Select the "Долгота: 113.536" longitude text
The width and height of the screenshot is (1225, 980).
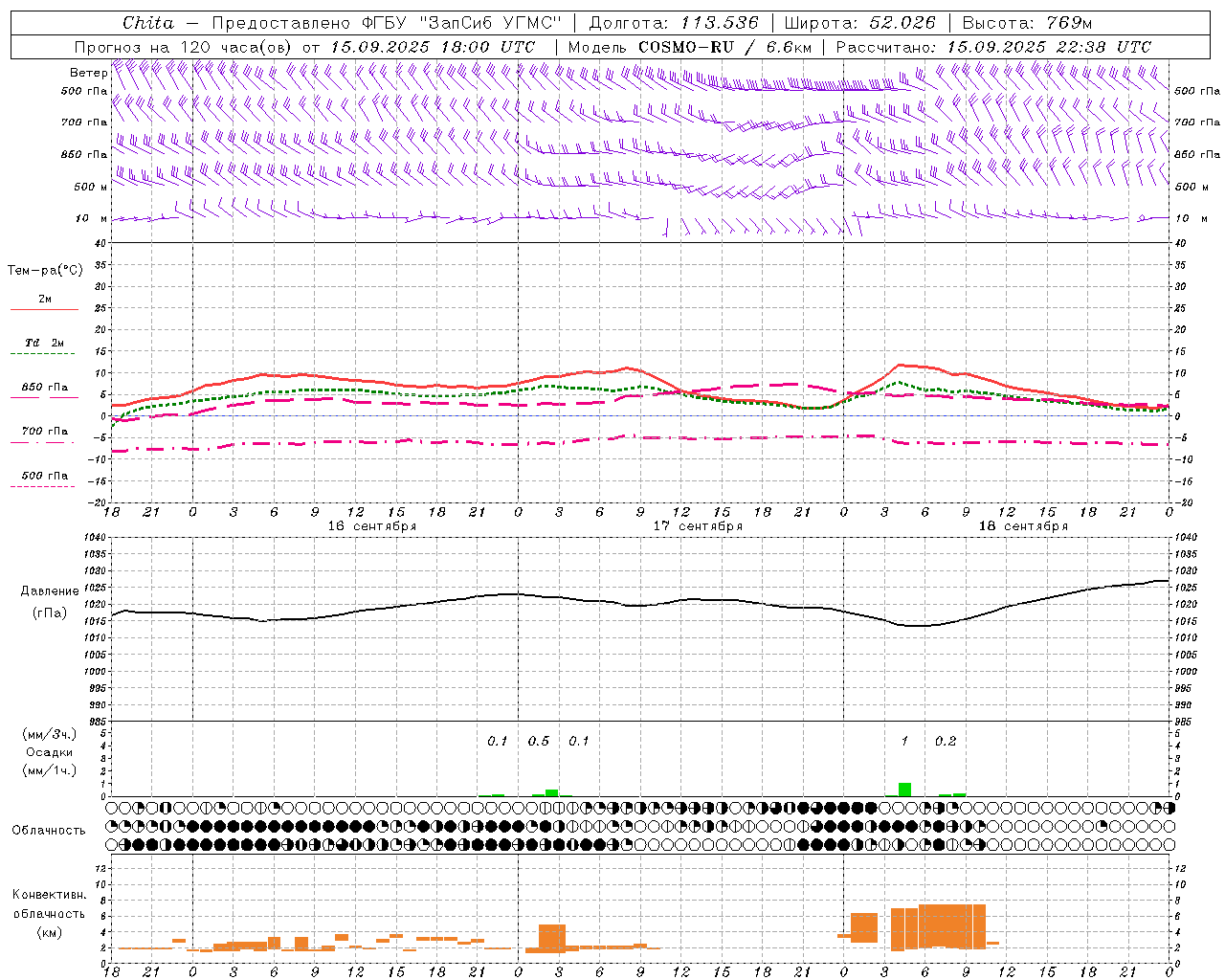(674, 23)
